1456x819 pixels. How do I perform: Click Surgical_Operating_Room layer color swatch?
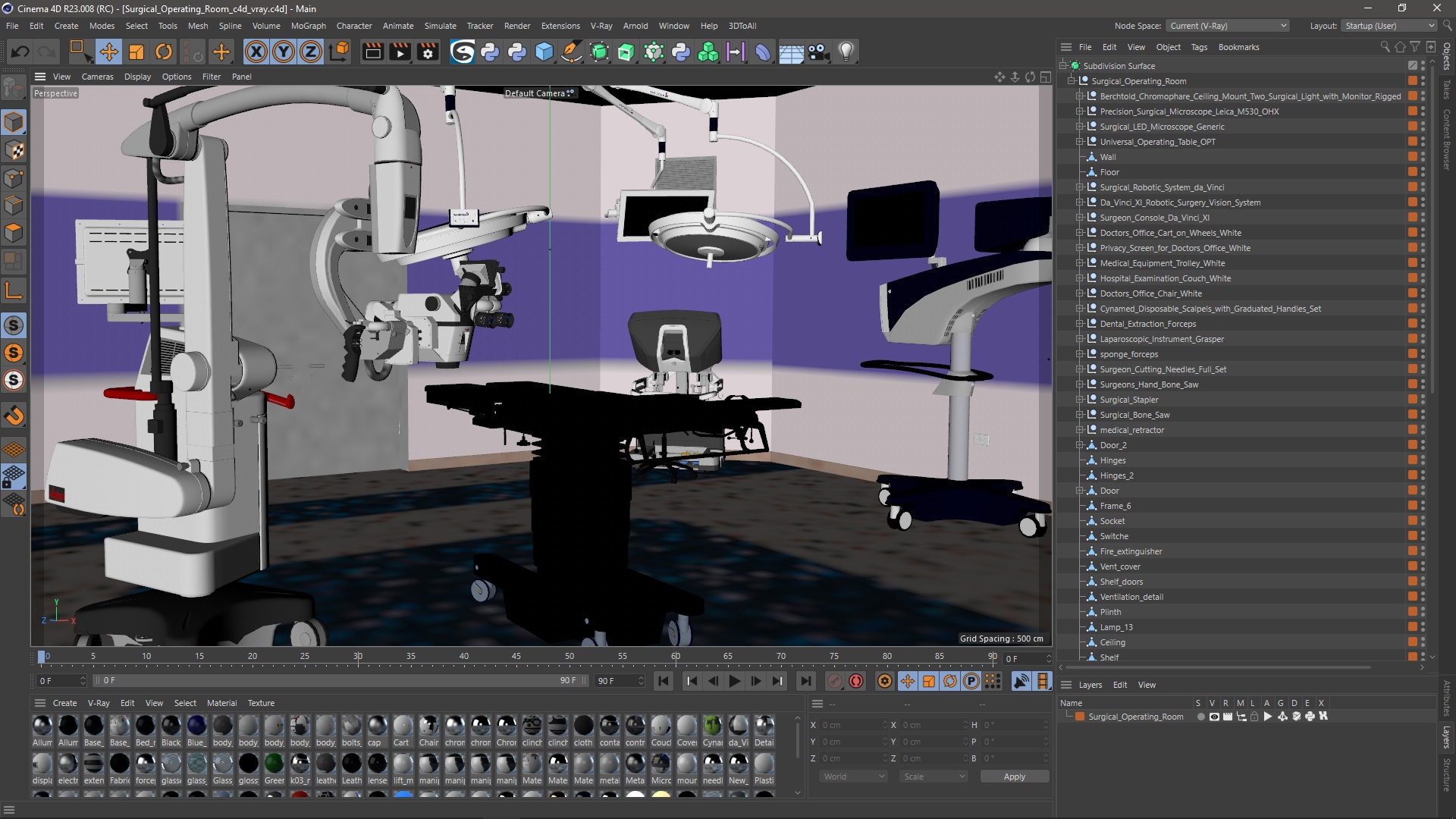tap(1080, 717)
